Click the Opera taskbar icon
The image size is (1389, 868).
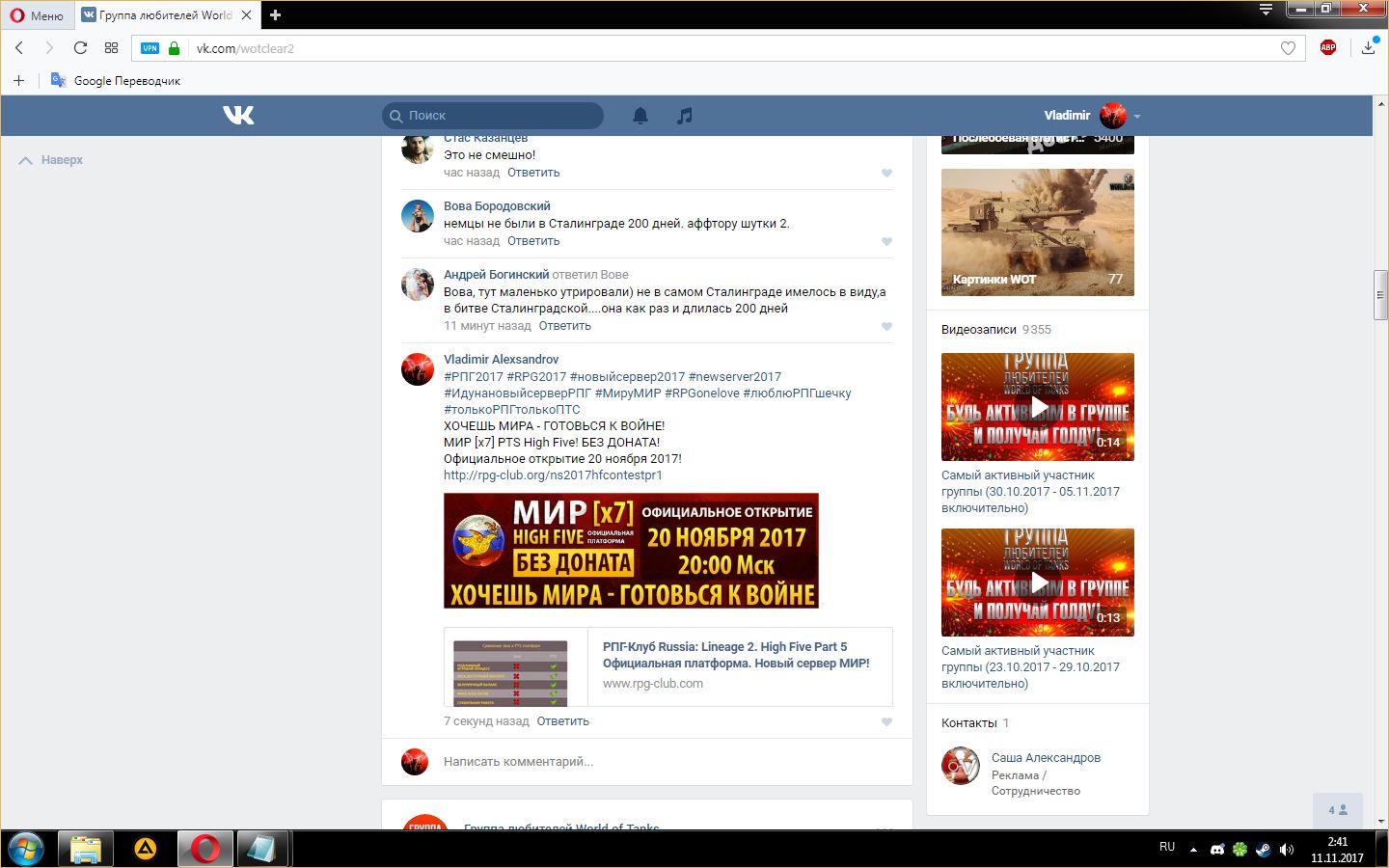coord(204,850)
